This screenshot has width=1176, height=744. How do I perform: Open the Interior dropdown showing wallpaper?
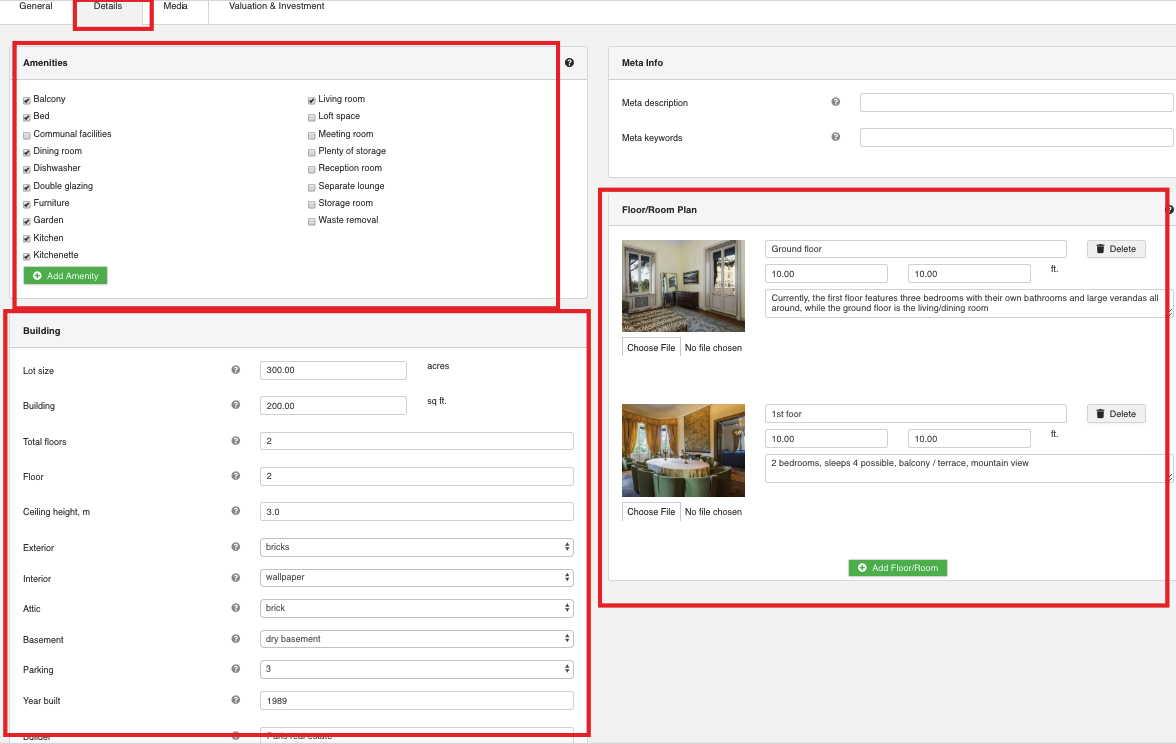click(x=416, y=578)
